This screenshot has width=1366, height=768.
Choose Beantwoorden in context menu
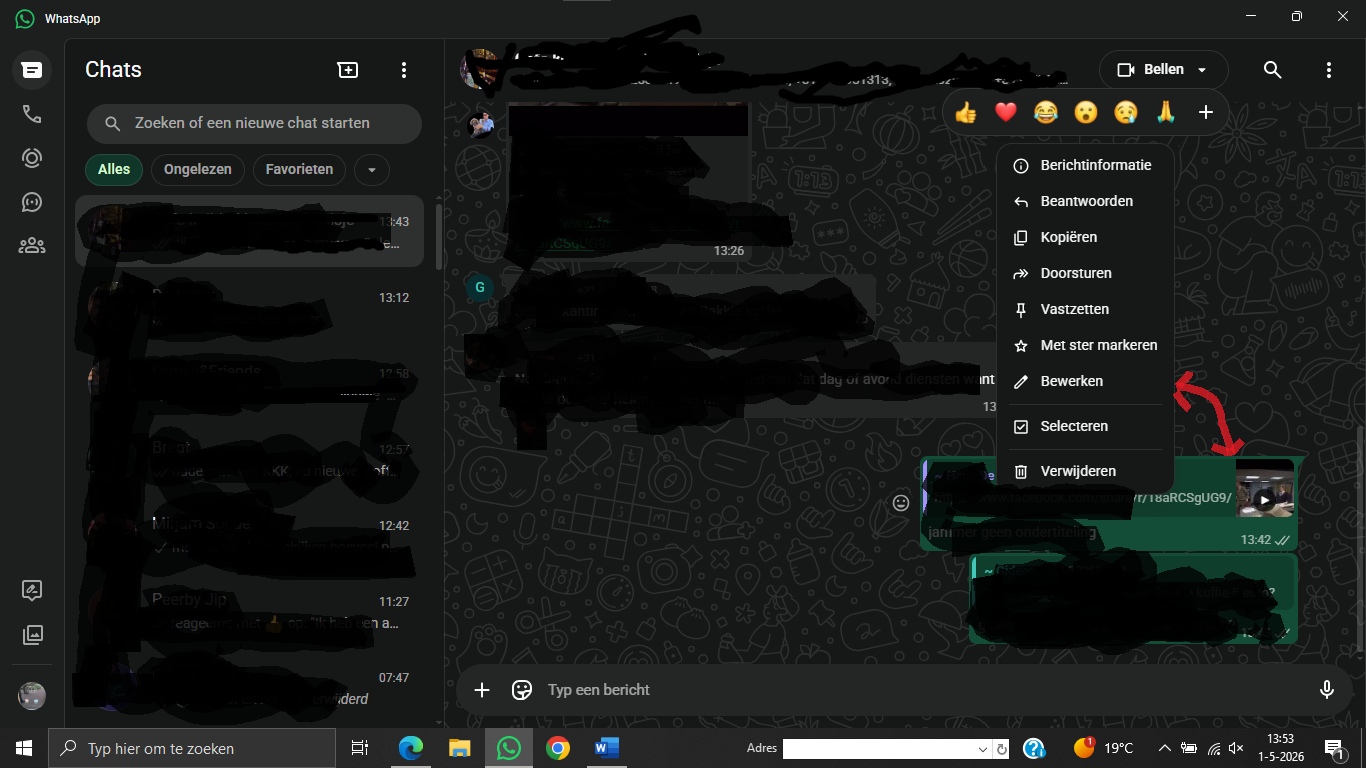tap(1085, 201)
